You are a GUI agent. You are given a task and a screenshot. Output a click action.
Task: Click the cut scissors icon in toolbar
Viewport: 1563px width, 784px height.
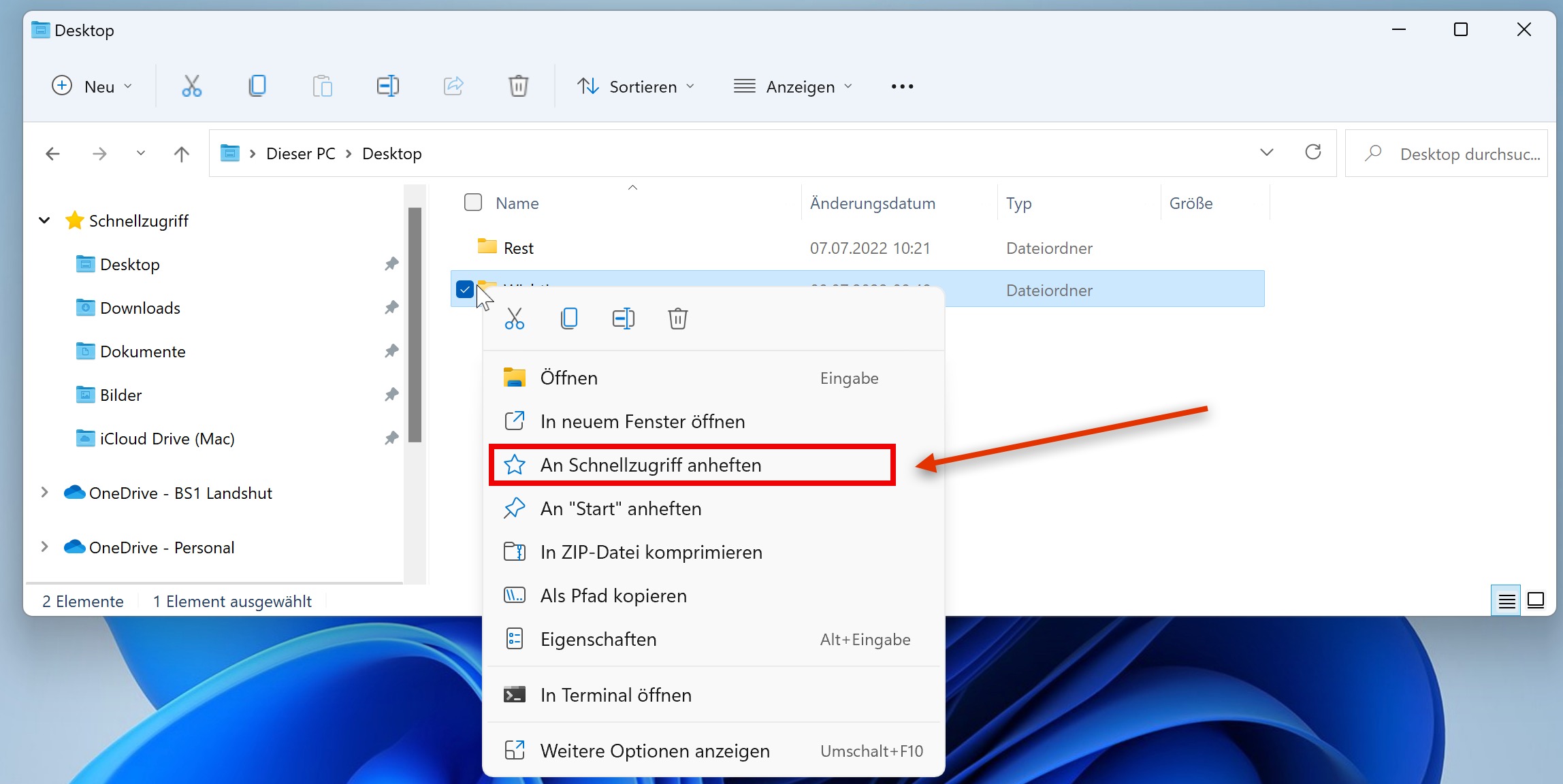tap(191, 86)
